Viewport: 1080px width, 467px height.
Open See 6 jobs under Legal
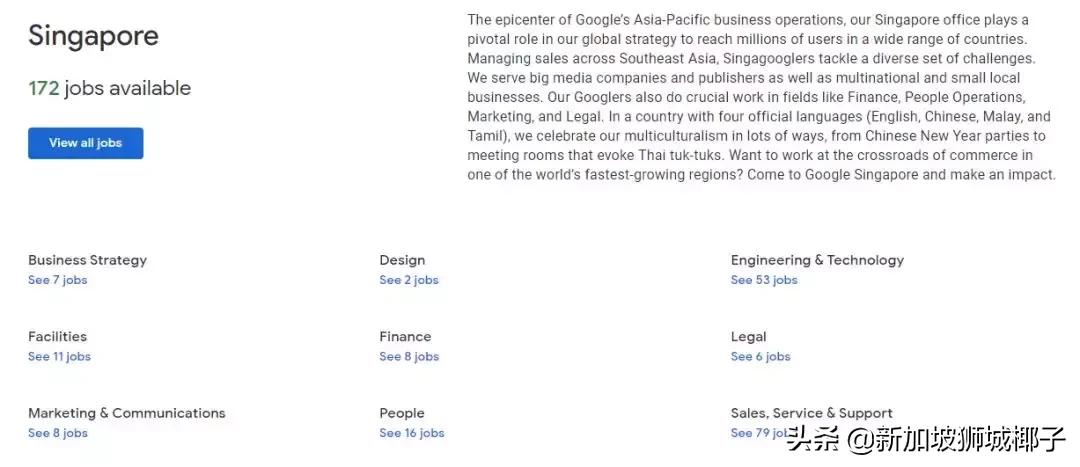760,357
